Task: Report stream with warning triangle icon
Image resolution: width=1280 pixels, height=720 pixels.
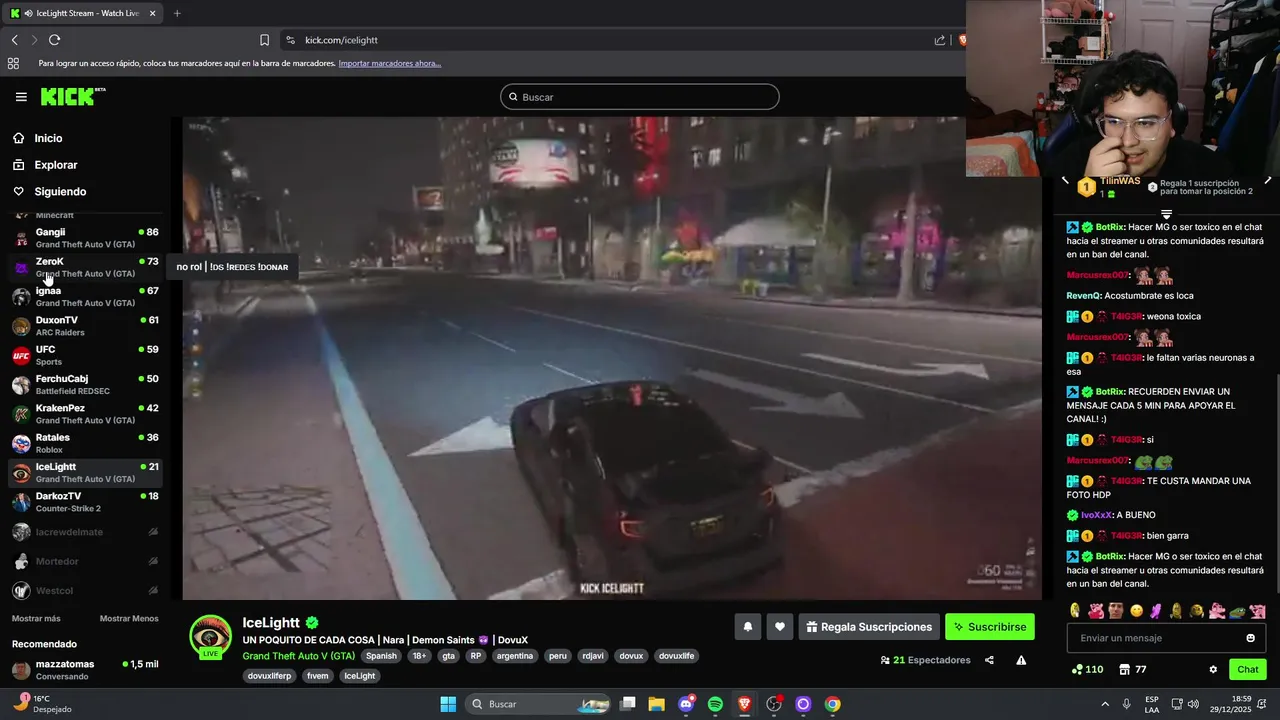Action: (1021, 660)
